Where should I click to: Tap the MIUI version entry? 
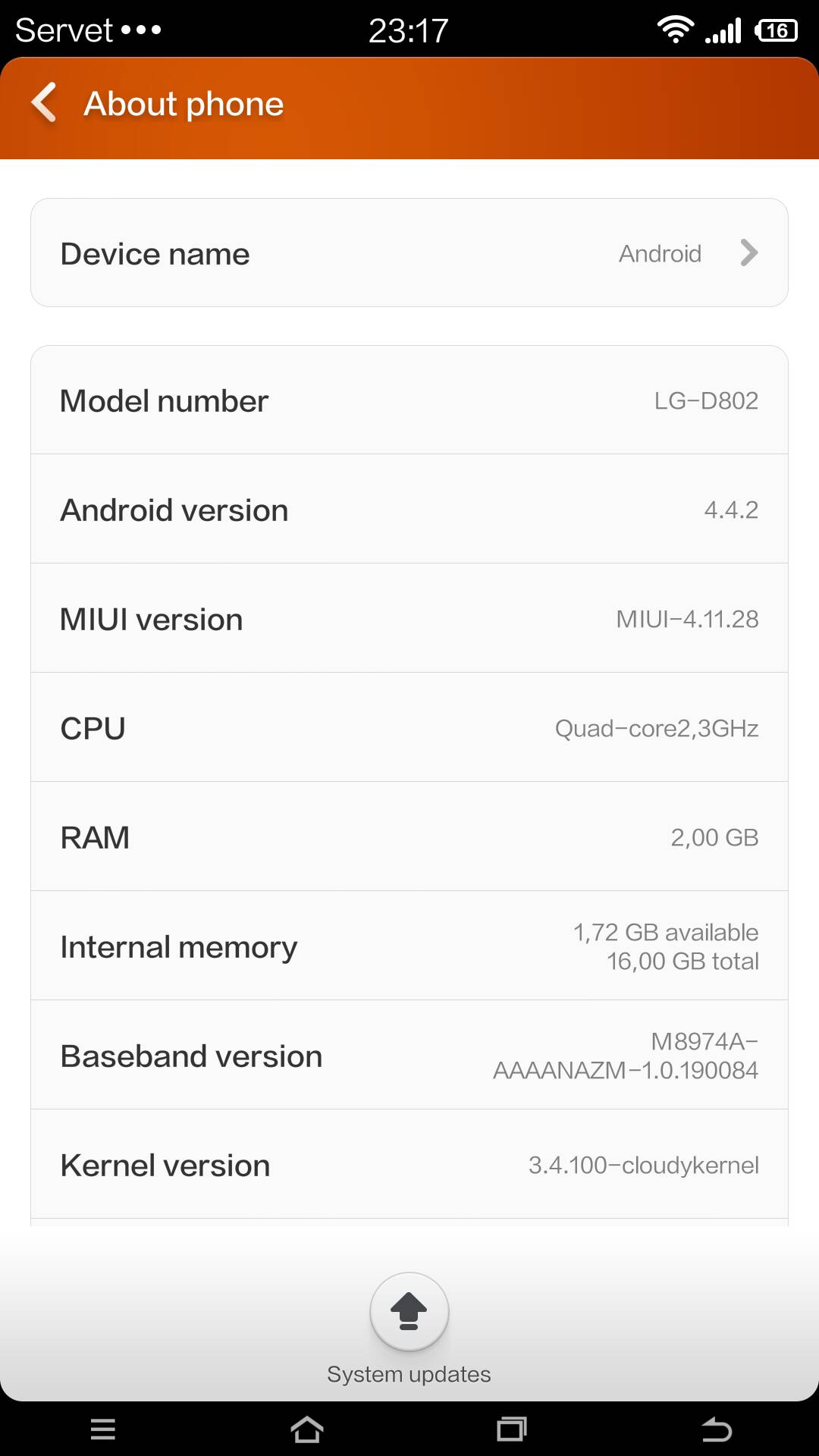(x=409, y=618)
